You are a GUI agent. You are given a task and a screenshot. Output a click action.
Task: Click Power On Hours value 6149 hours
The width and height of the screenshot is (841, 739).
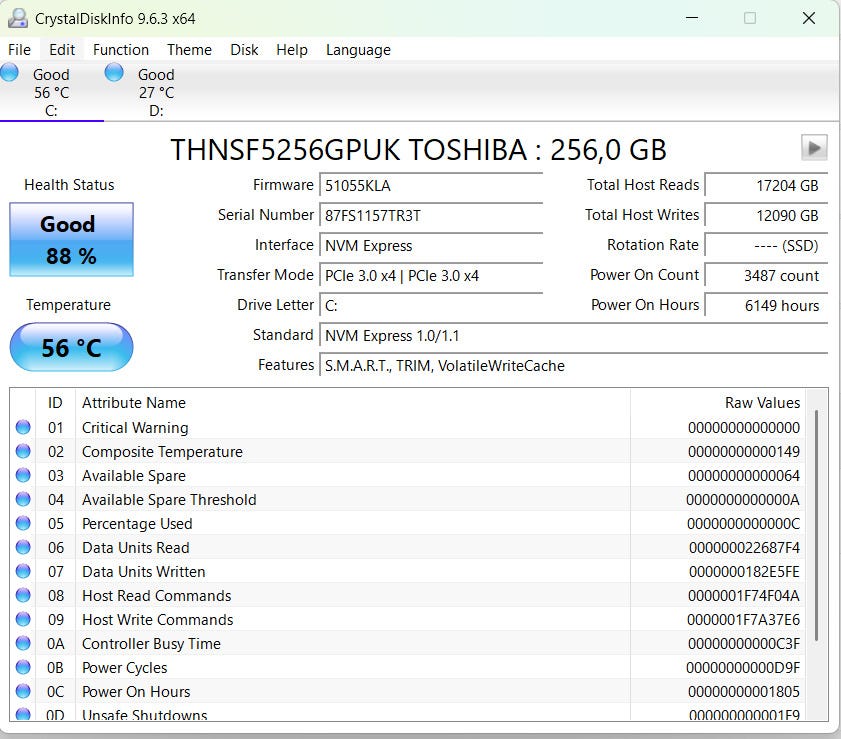click(766, 306)
